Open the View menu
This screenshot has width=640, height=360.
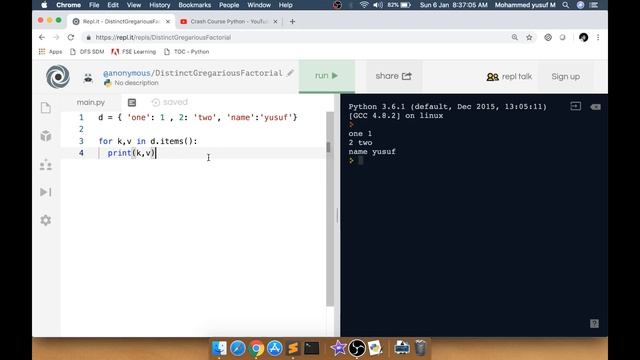coord(134,5)
